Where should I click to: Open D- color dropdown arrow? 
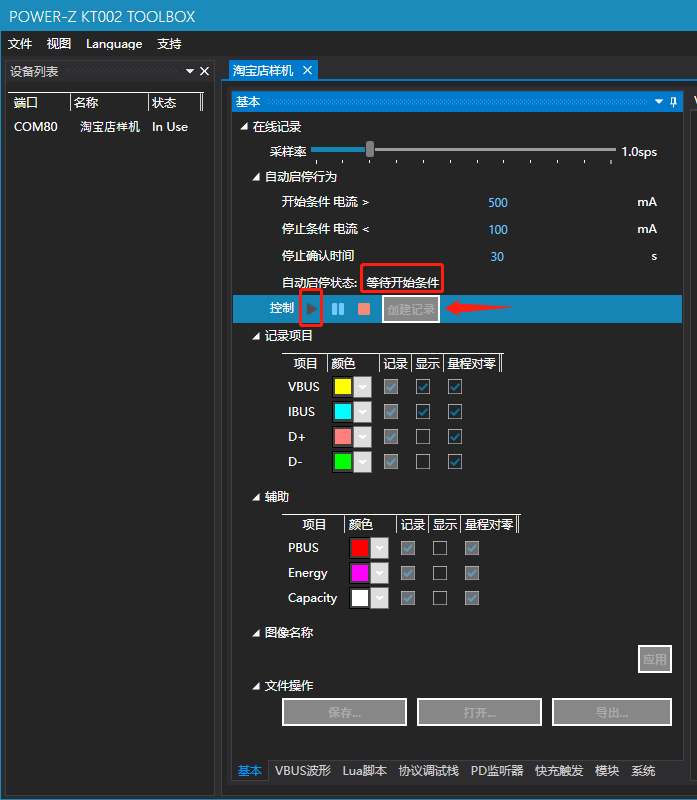coord(362,462)
